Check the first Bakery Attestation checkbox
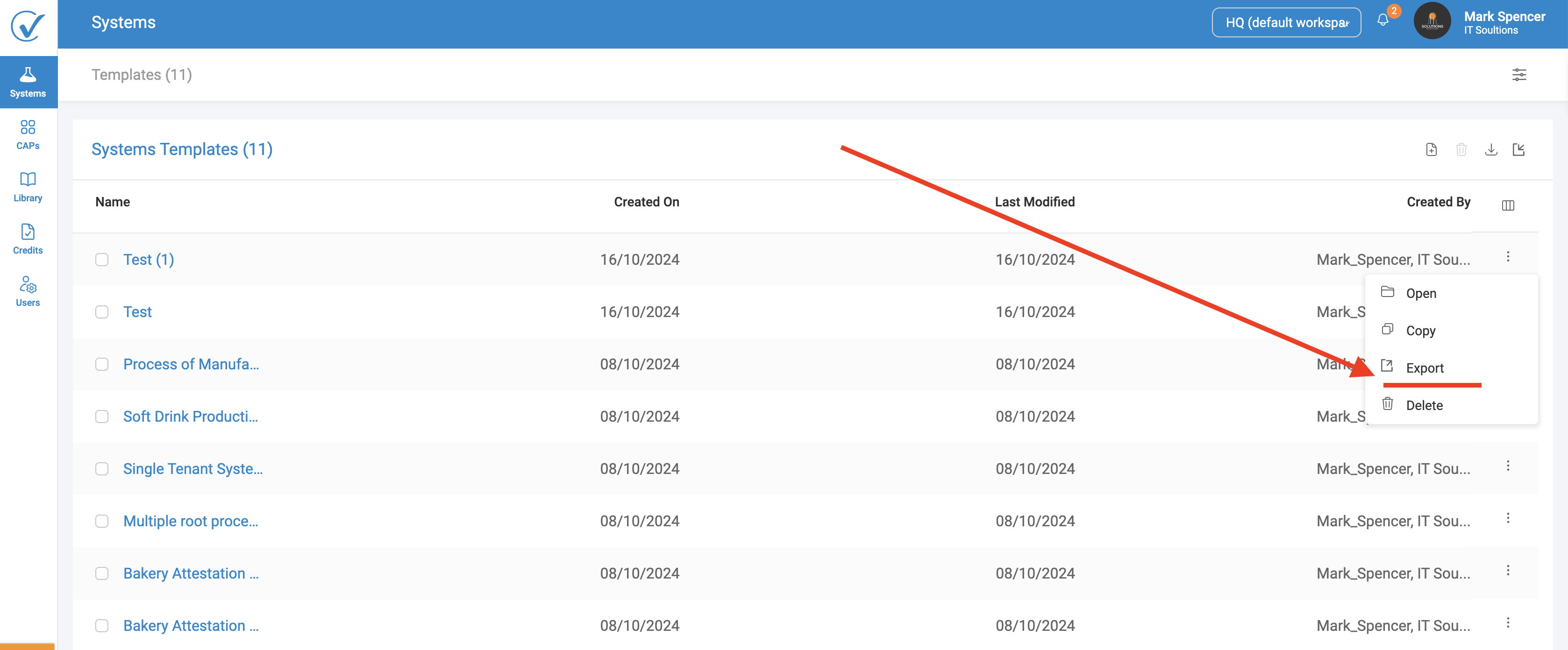This screenshot has height=650, width=1568. [x=102, y=574]
